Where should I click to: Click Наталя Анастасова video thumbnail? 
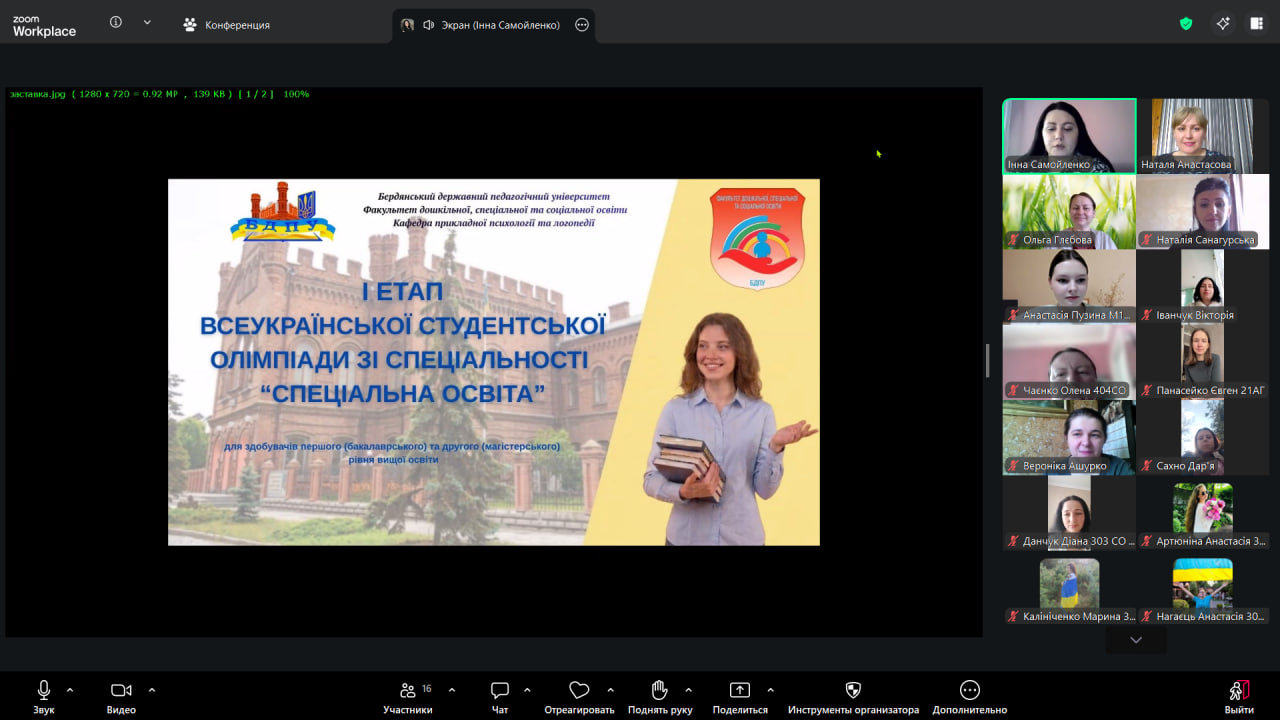click(1203, 136)
